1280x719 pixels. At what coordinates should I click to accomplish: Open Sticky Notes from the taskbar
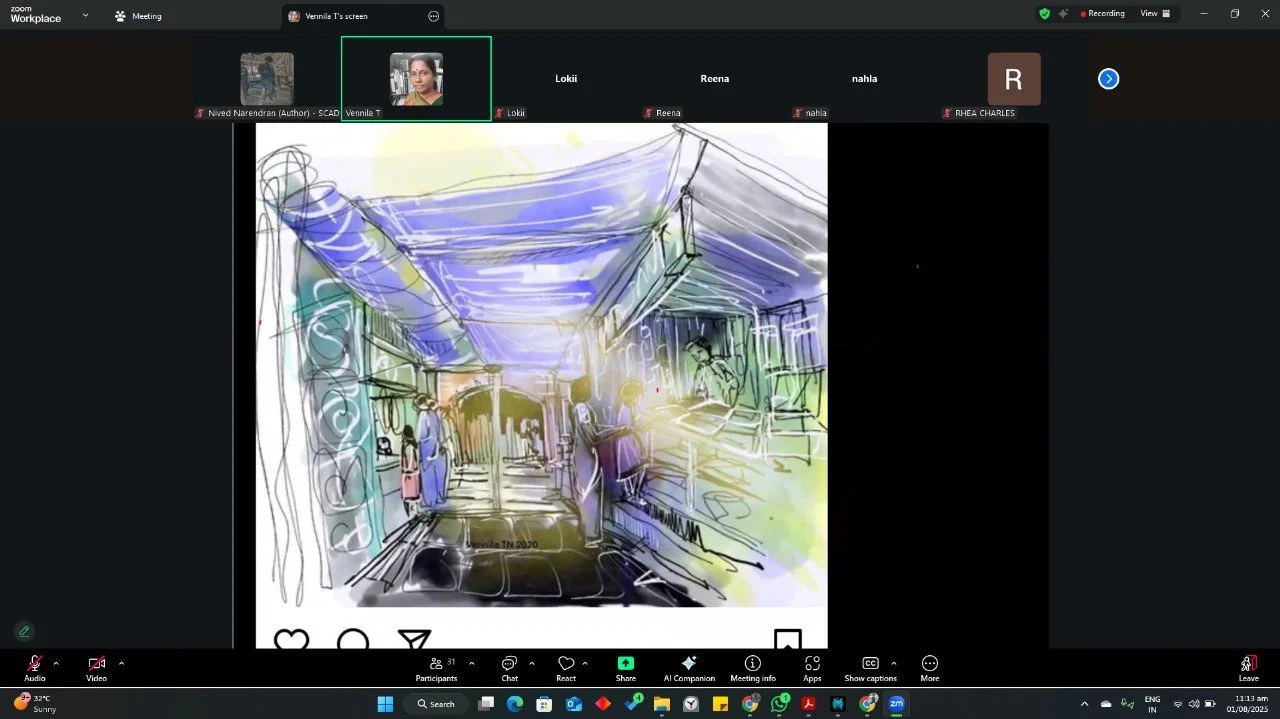click(720, 704)
